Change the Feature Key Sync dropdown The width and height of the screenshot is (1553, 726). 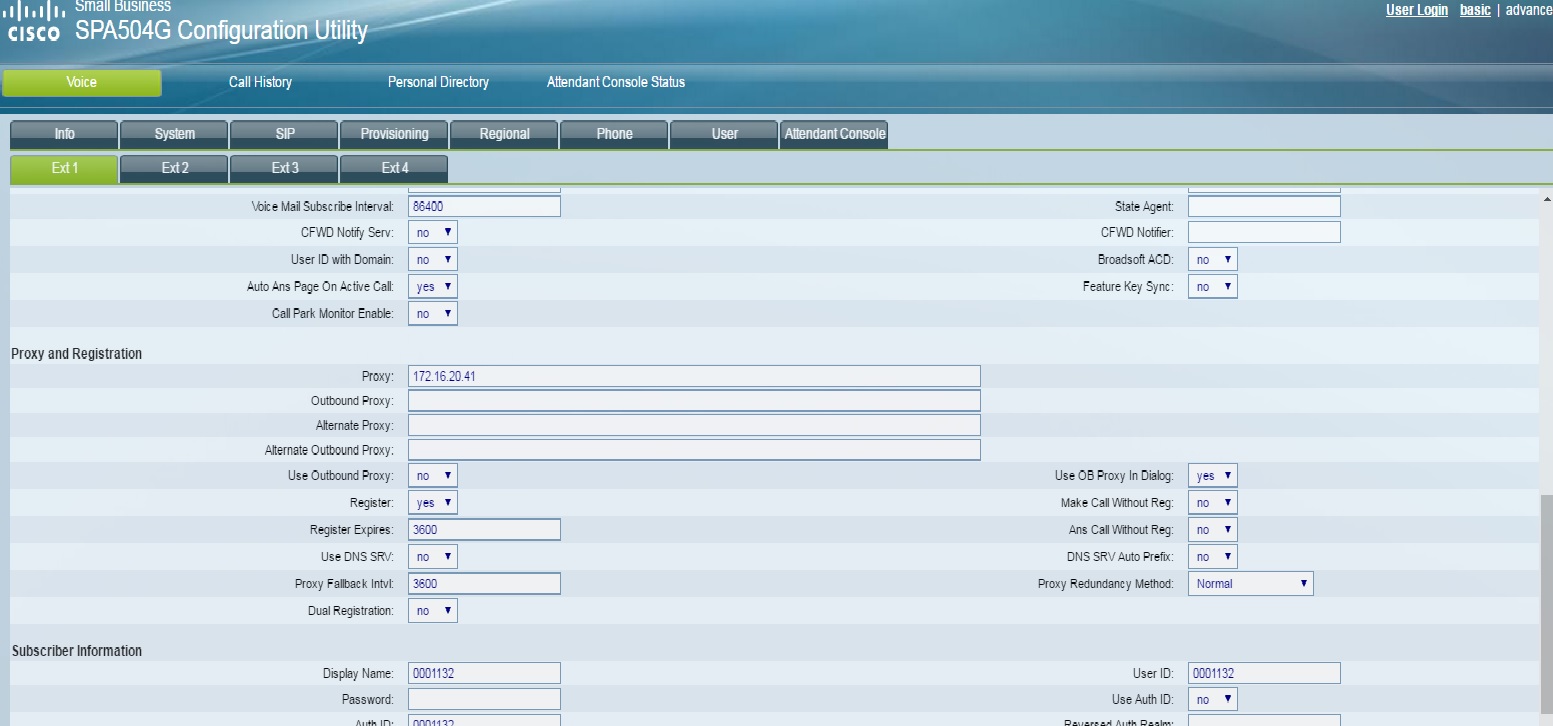[x=1212, y=287]
